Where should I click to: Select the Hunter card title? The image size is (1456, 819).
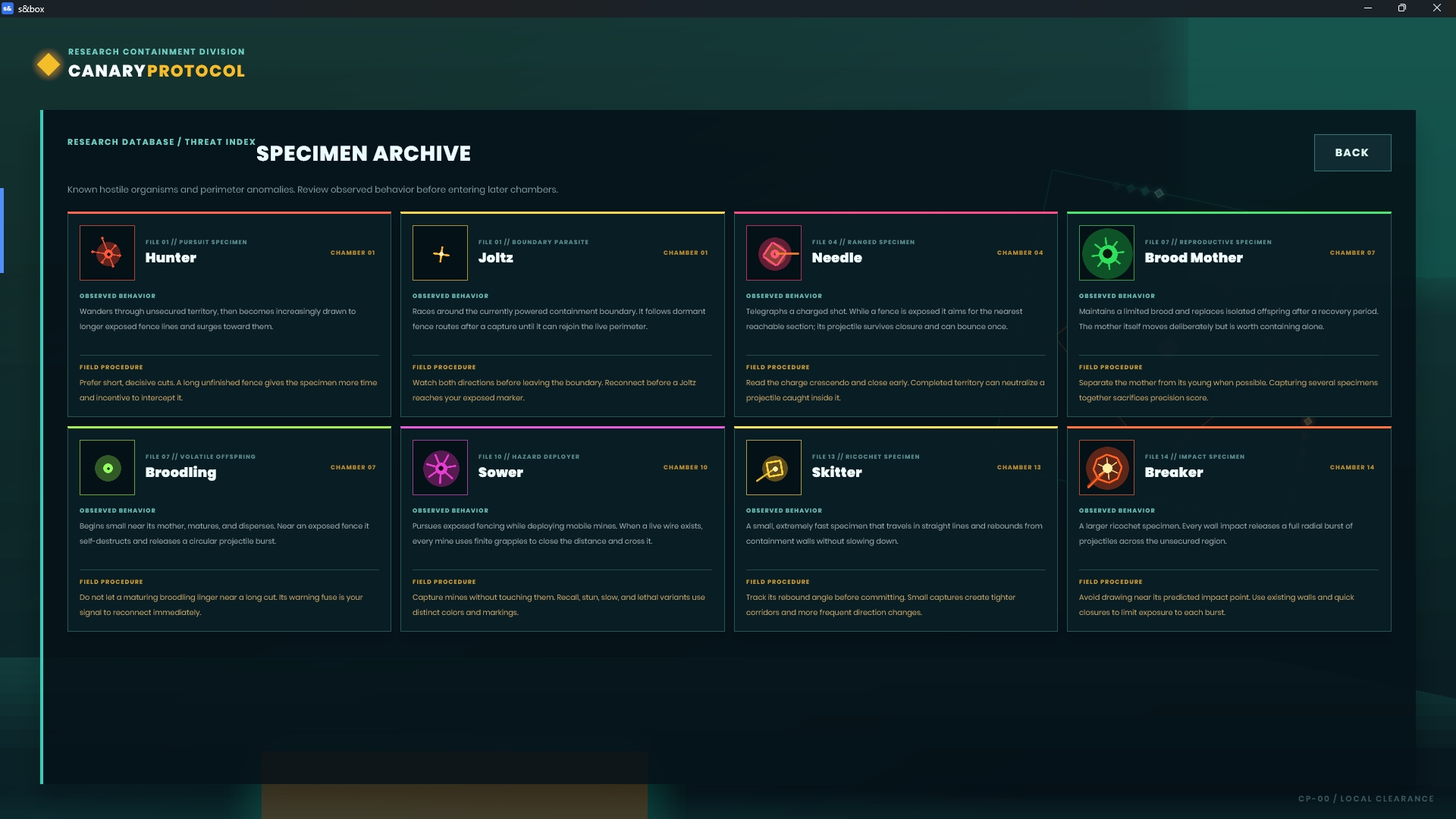(x=171, y=258)
